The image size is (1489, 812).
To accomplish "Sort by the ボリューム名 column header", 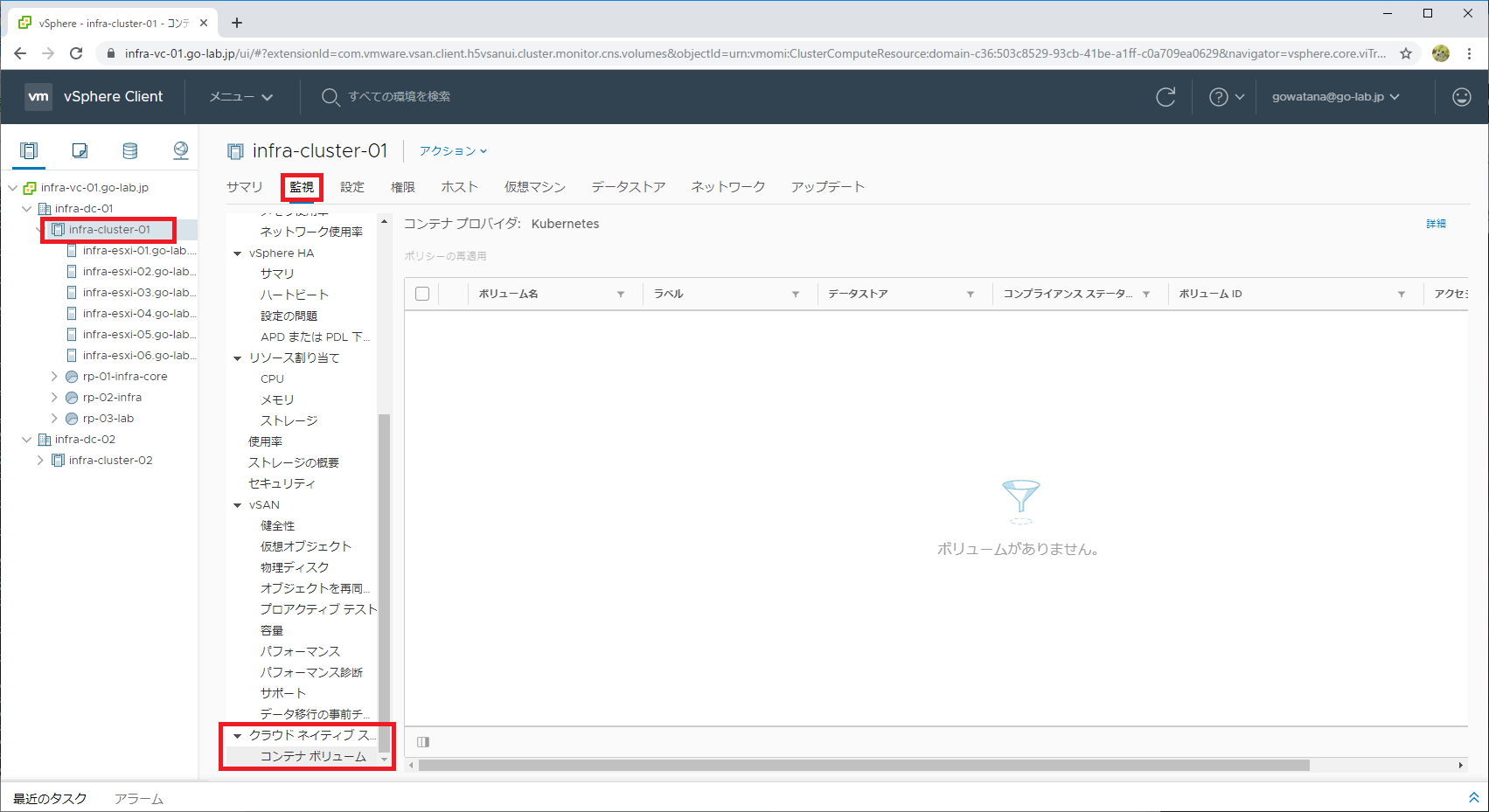I will click(509, 295).
